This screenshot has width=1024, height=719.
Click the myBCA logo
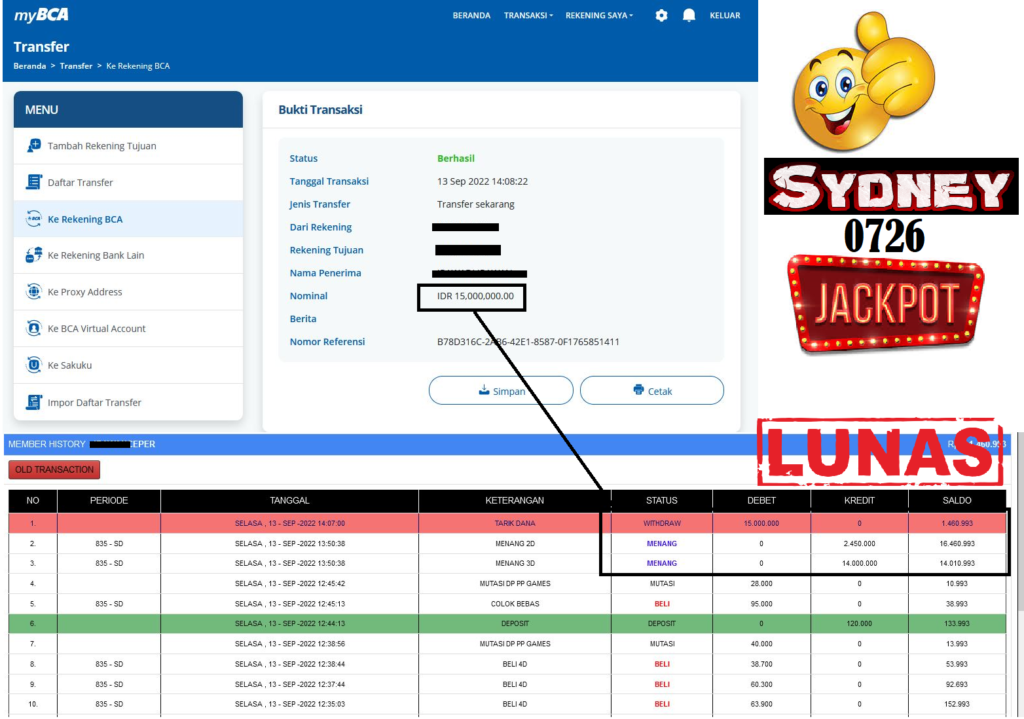[x=41, y=15]
